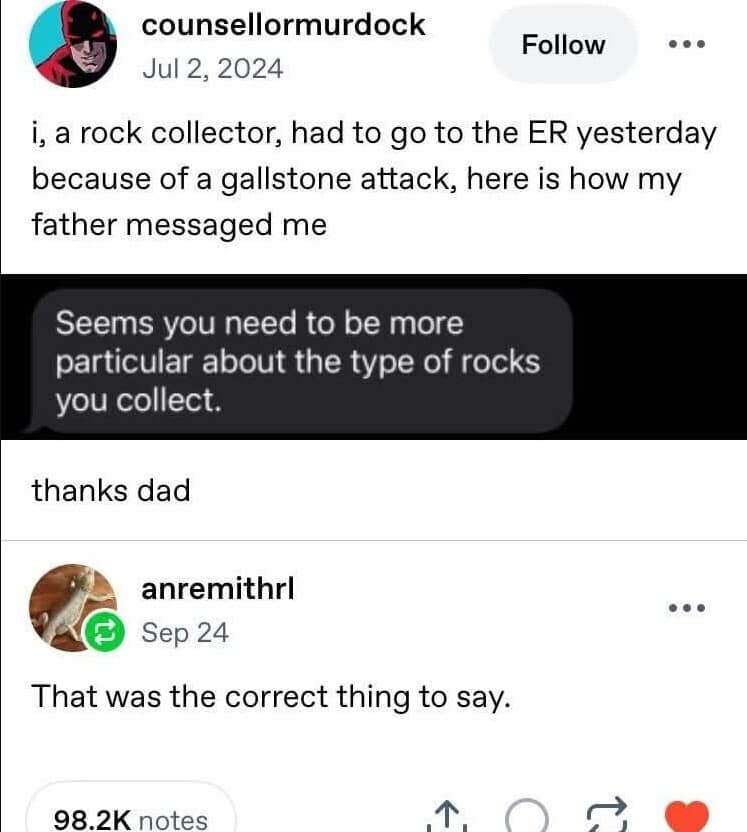Open the anremithrl username link
Viewport: 747px width, 832px height.
pos(218,590)
